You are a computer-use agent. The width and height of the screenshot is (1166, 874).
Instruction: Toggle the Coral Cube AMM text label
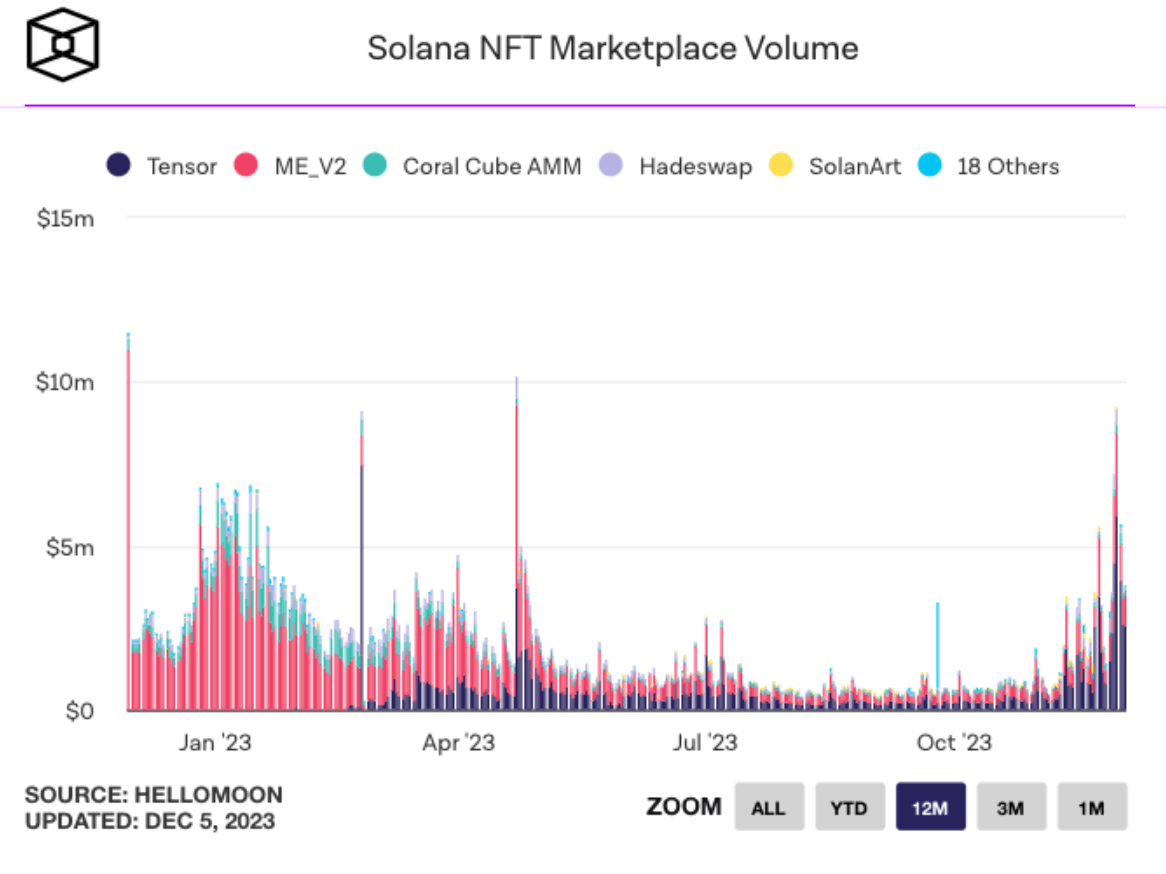(x=491, y=166)
